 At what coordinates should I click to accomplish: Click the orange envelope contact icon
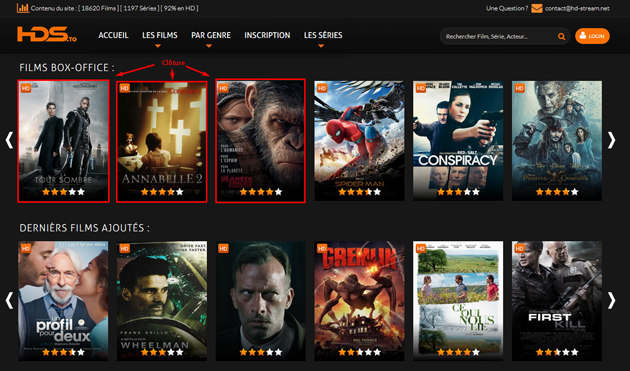pyautogui.click(x=537, y=8)
